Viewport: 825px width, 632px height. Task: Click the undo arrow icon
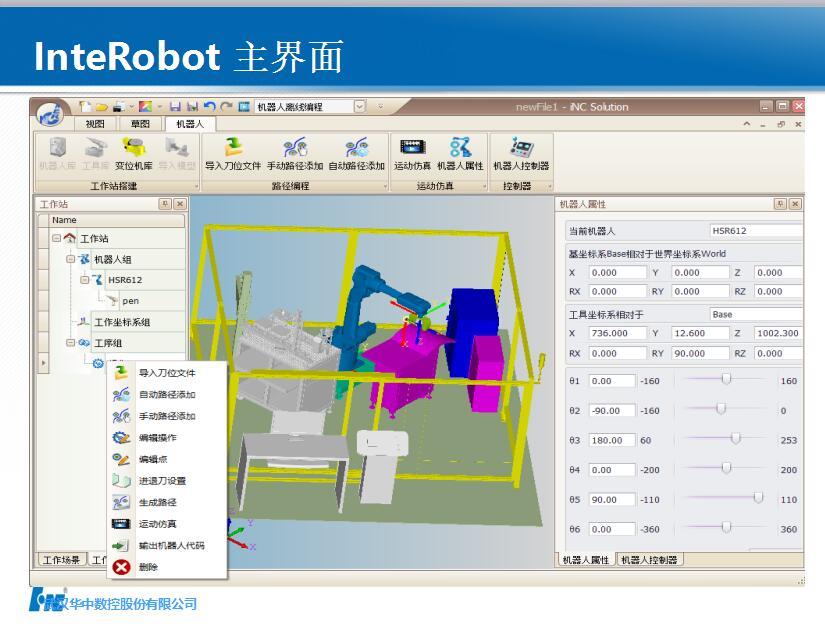pyautogui.click(x=209, y=107)
